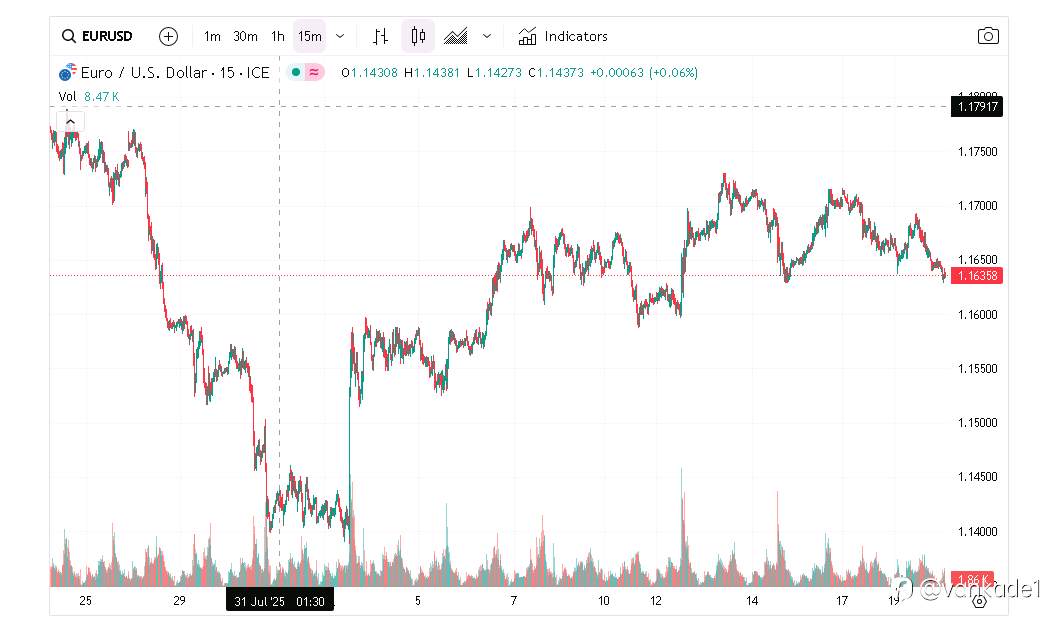The image size is (1051, 627).
Task: Switch to the 15m timeframe
Action: pos(310,36)
